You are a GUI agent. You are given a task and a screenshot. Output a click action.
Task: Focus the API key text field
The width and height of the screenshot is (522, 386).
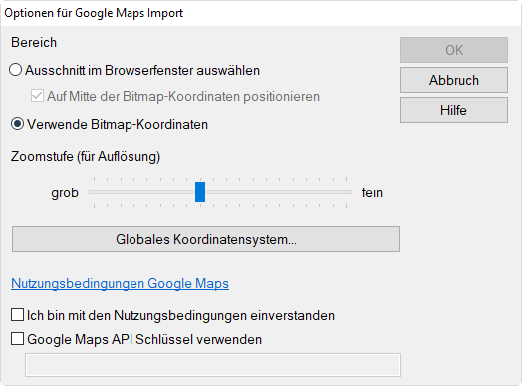point(213,365)
